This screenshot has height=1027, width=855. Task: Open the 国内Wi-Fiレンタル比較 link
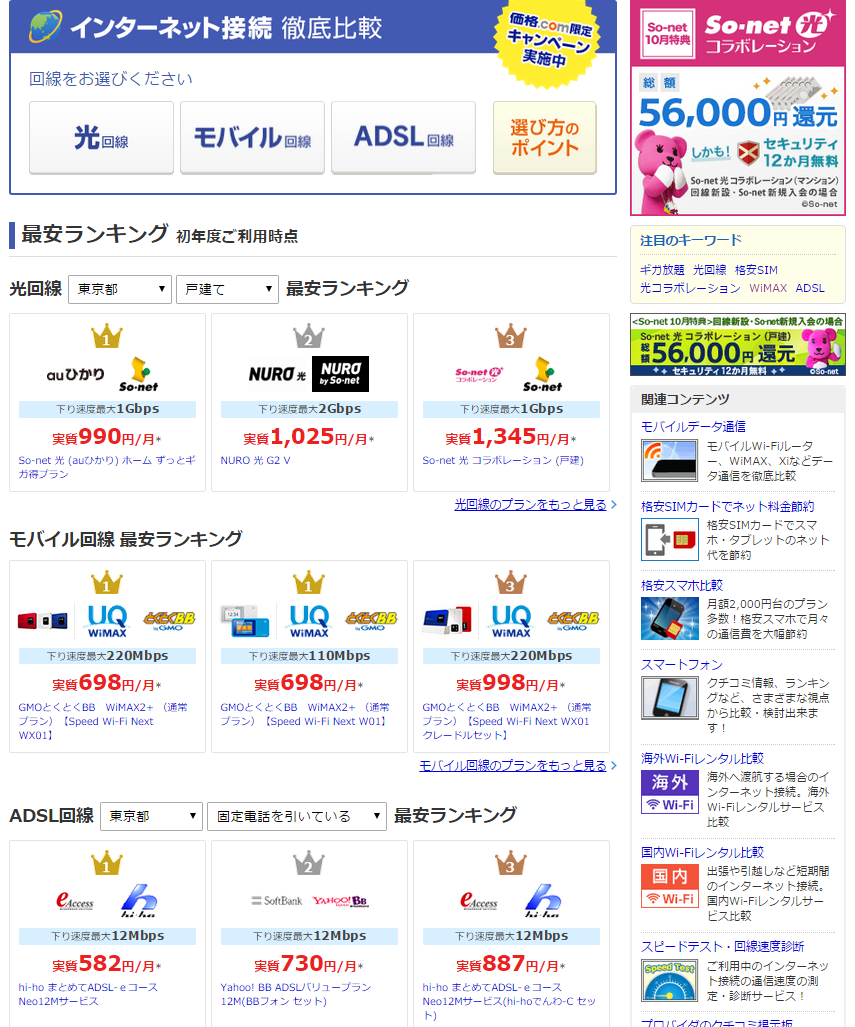point(702,853)
